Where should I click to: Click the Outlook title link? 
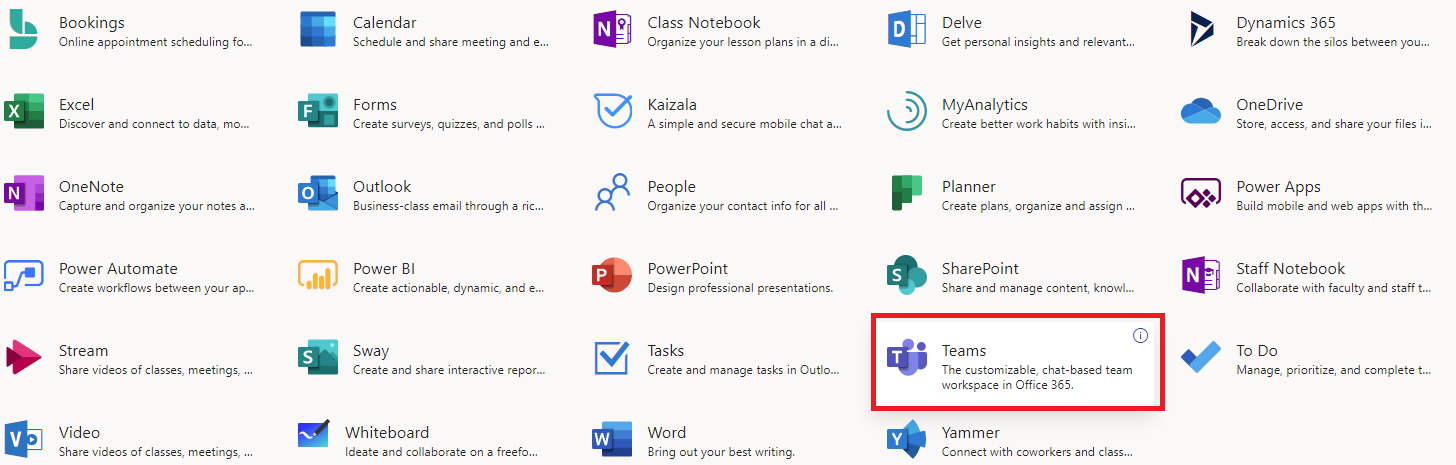click(382, 186)
